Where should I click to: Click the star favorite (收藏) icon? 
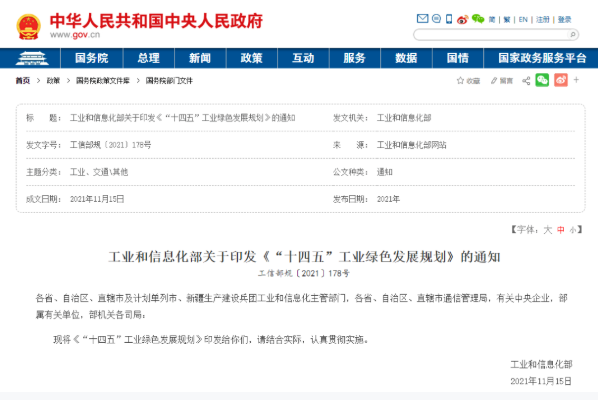point(460,80)
